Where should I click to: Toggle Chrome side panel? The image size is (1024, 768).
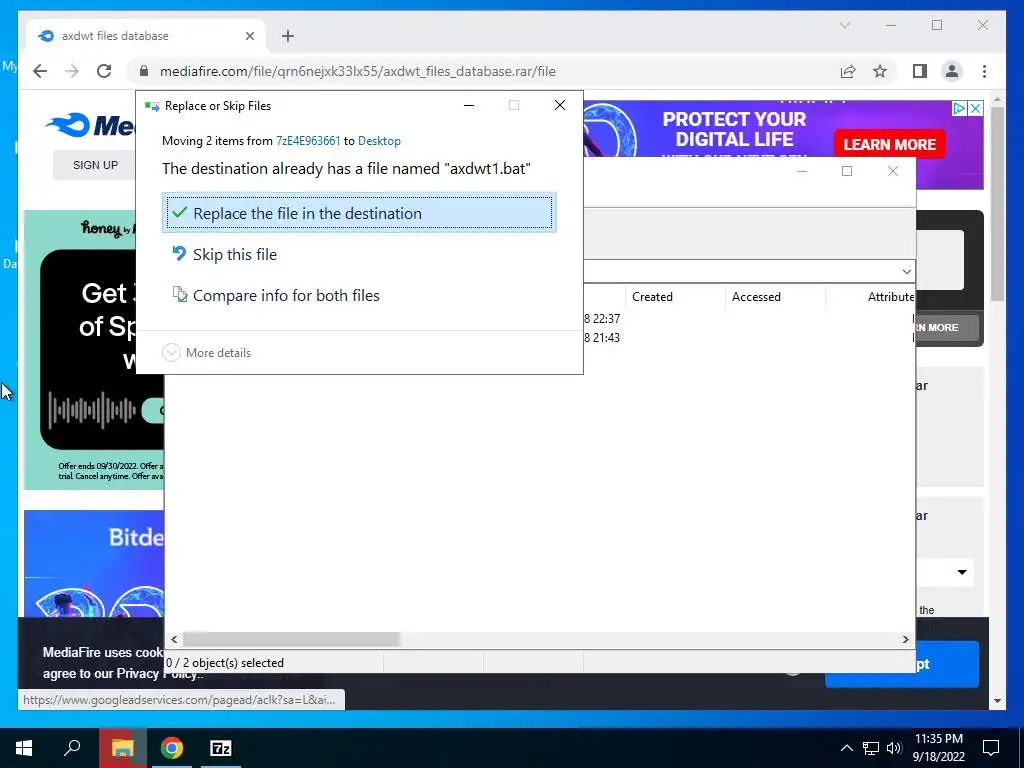920,71
